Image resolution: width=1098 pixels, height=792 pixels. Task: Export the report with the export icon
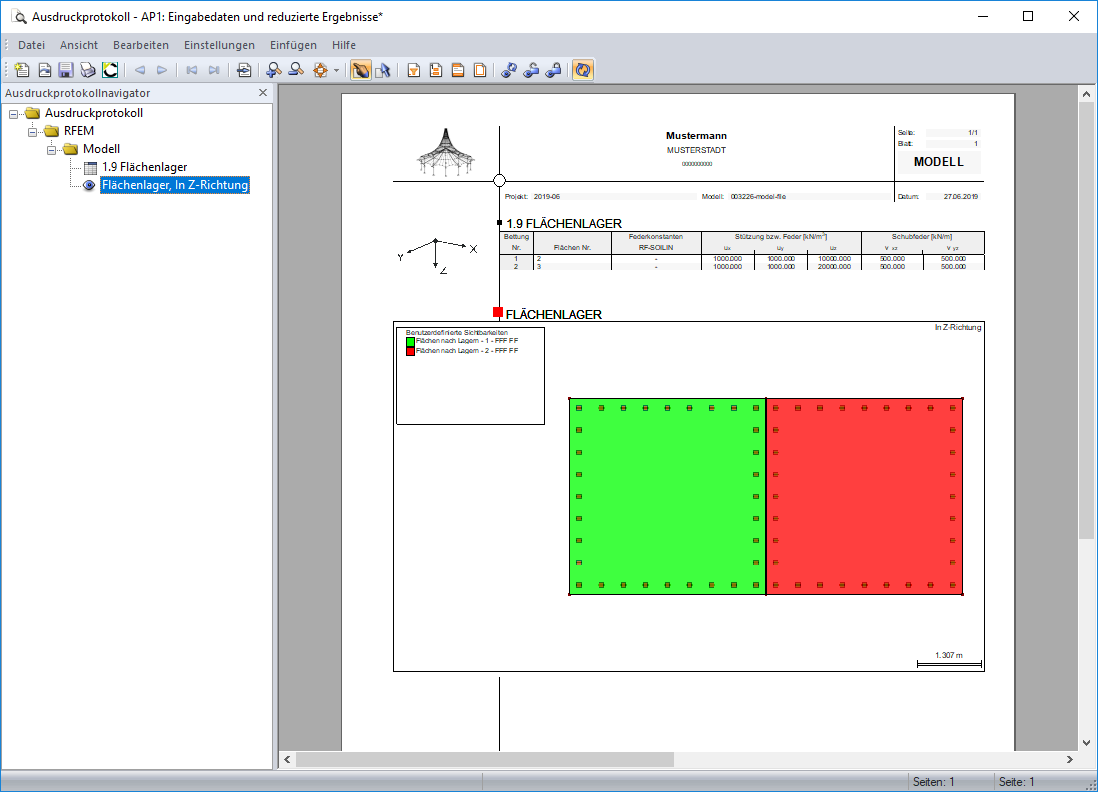click(x=243, y=70)
